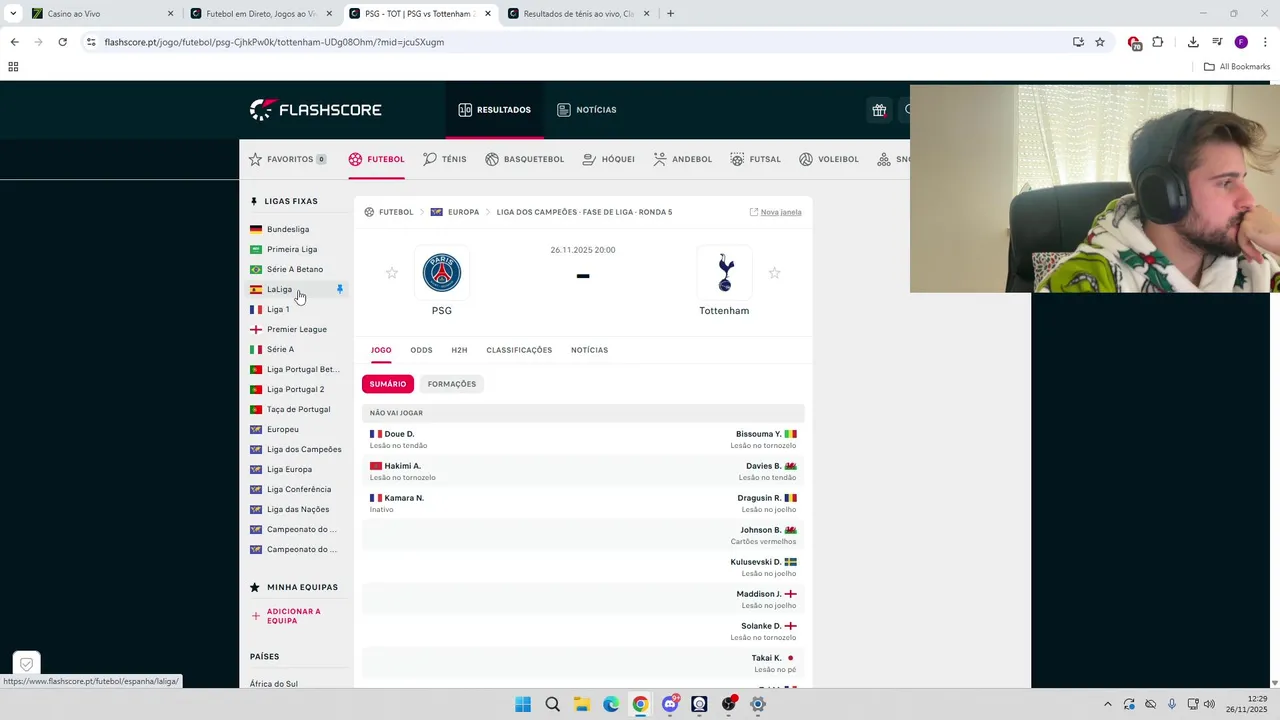The width and height of the screenshot is (1280, 720).
Task: Open Liga Europa
Action: coord(289,469)
